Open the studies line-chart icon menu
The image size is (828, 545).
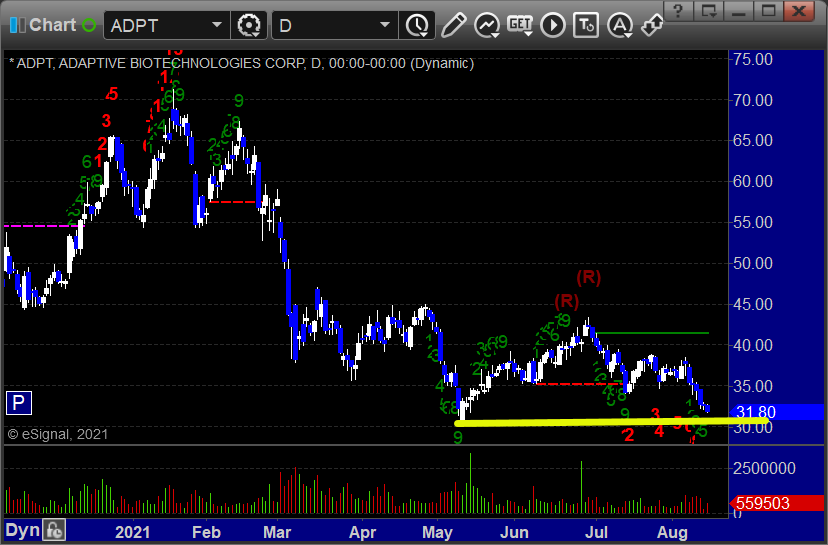(487, 25)
